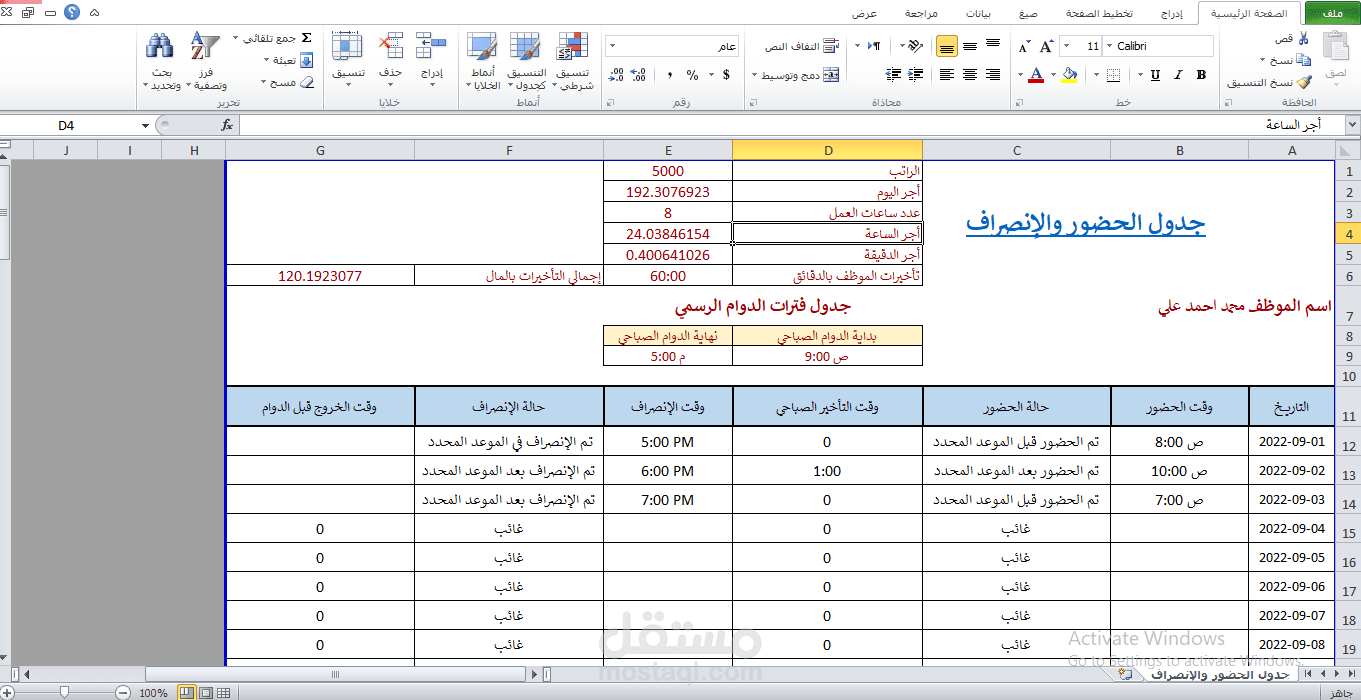1361x700 pixels.
Task: Toggle bold formatting on the cell
Action: 1199,76
